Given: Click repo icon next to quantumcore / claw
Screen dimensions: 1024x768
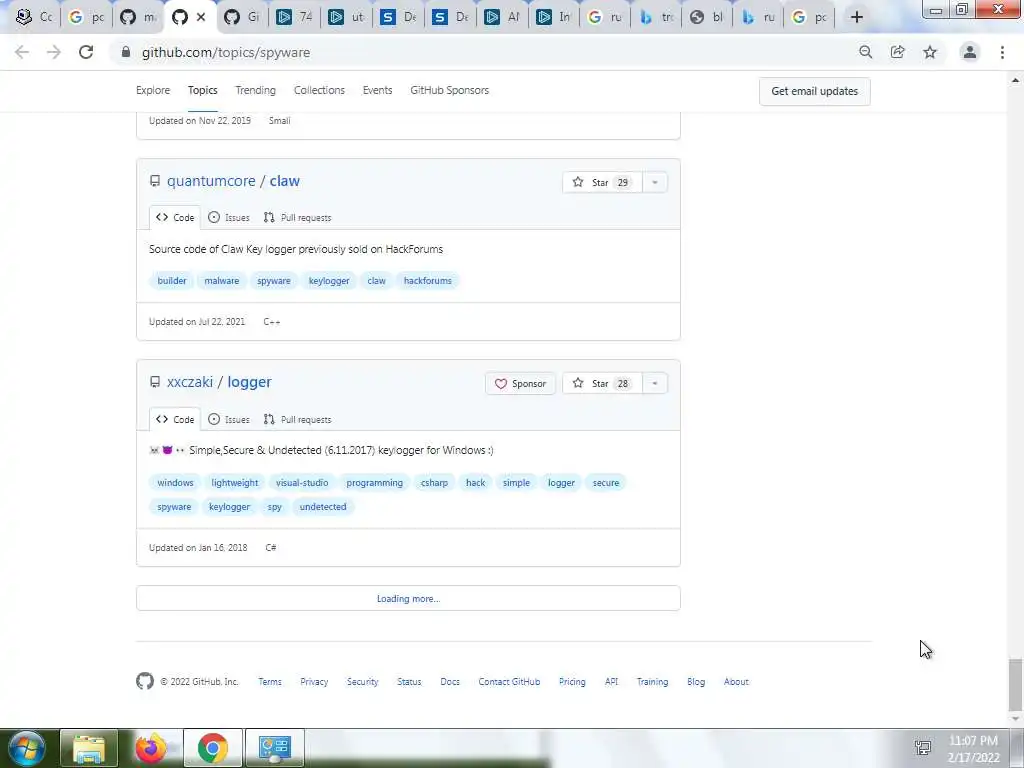Looking at the screenshot, I should [155, 181].
